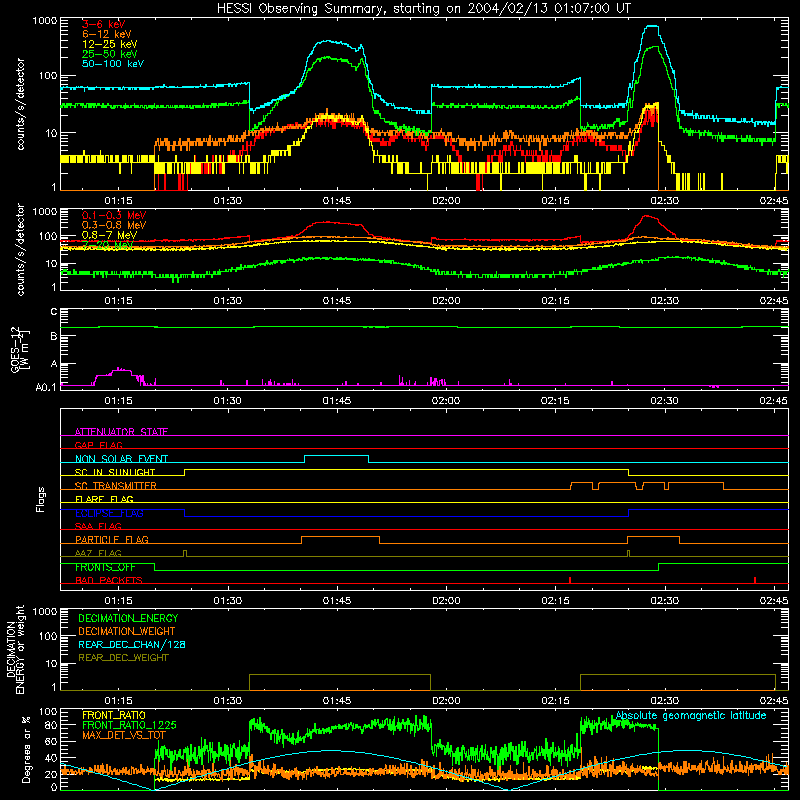
Task: Select the SAA_FLAG label
Action: point(98,526)
